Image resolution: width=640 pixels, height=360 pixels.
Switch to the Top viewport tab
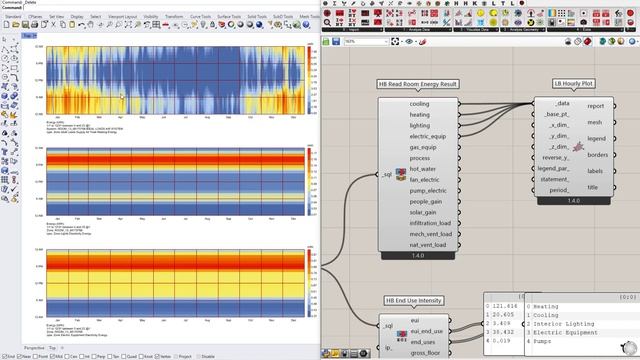[x=52, y=348]
